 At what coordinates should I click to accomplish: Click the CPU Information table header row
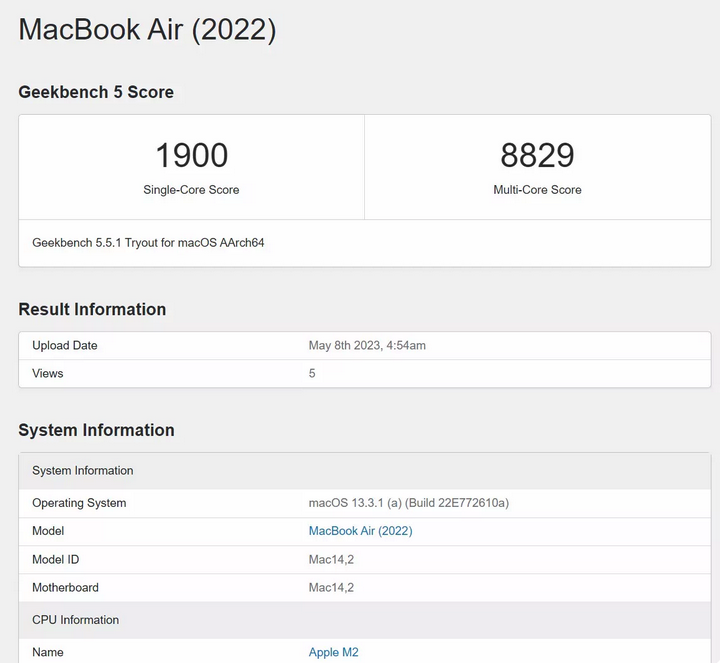(x=365, y=620)
